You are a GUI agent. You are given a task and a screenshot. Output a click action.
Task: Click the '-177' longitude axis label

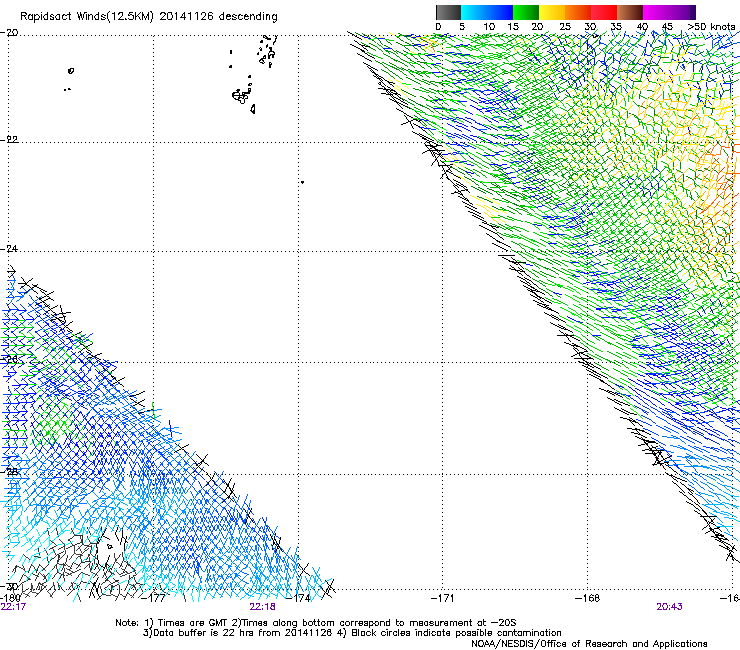click(x=154, y=598)
